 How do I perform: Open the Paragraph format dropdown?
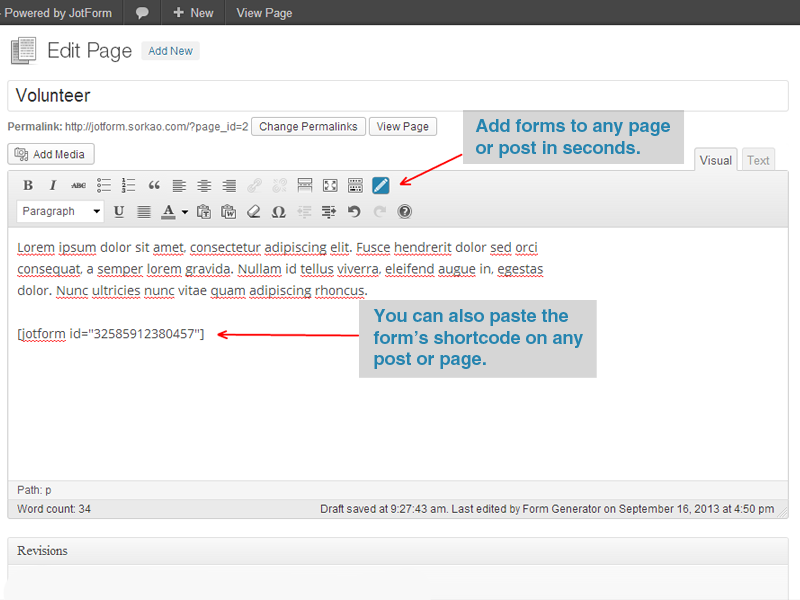pyautogui.click(x=62, y=211)
